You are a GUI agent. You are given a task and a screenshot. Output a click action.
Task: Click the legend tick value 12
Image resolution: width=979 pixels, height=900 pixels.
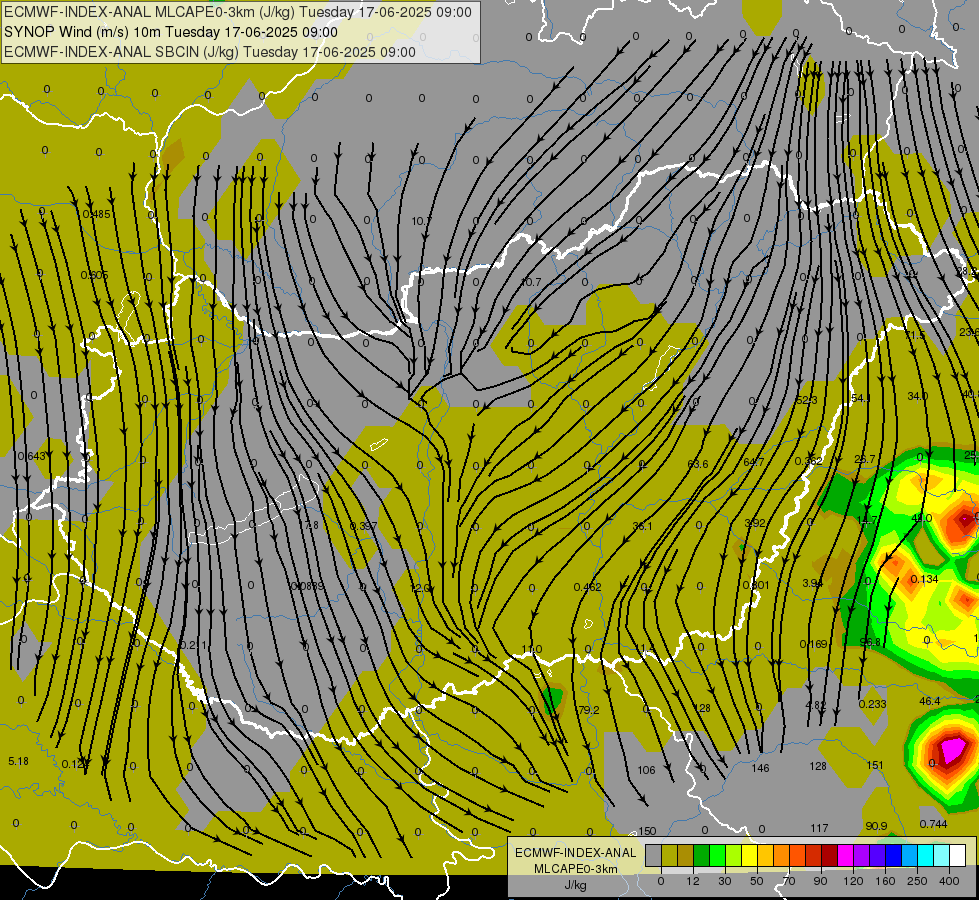click(x=693, y=881)
